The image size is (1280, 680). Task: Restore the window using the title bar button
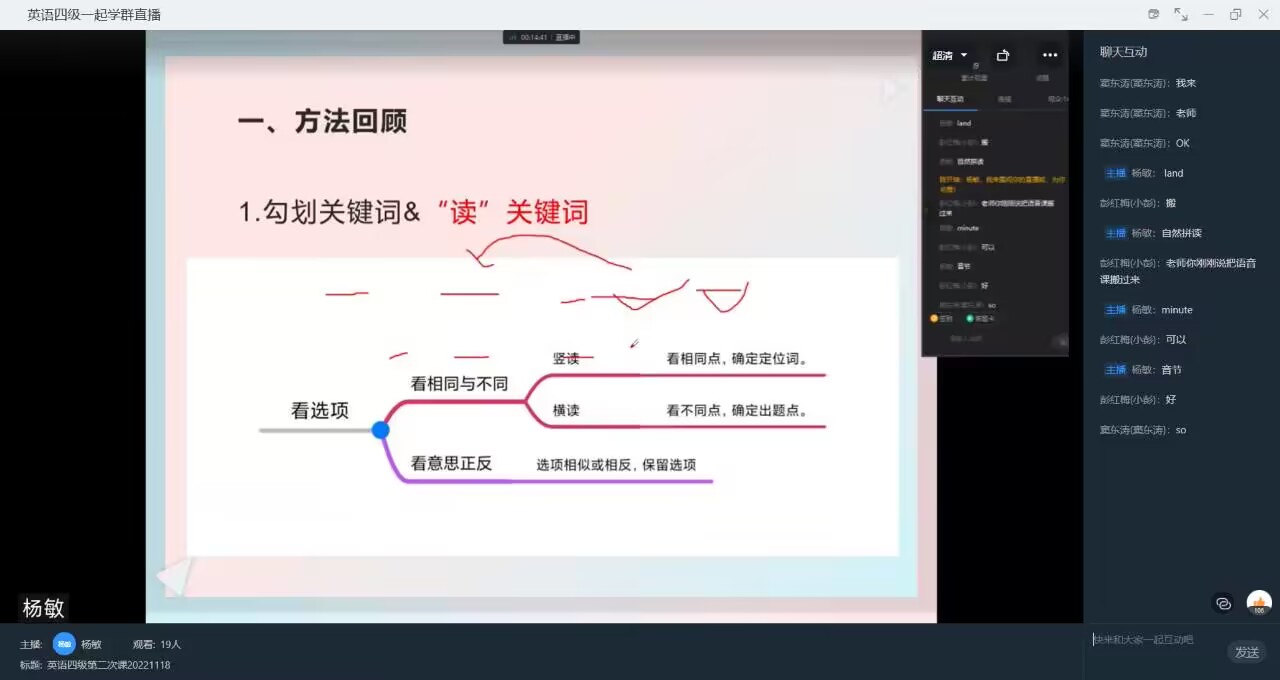(x=1235, y=14)
